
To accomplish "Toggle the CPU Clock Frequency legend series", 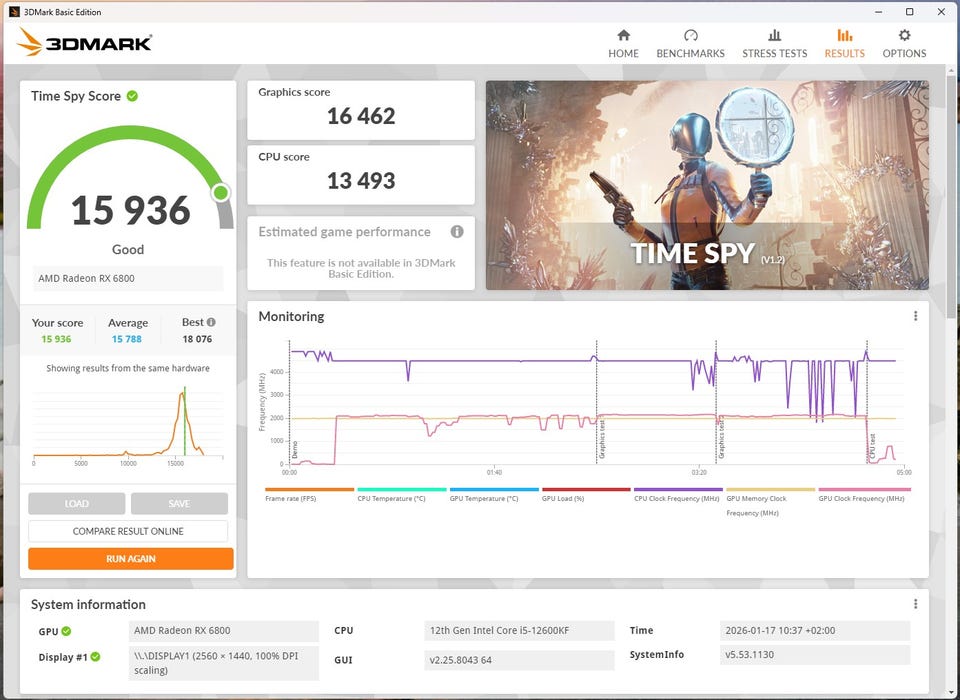I will pyautogui.click(x=678, y=495).
